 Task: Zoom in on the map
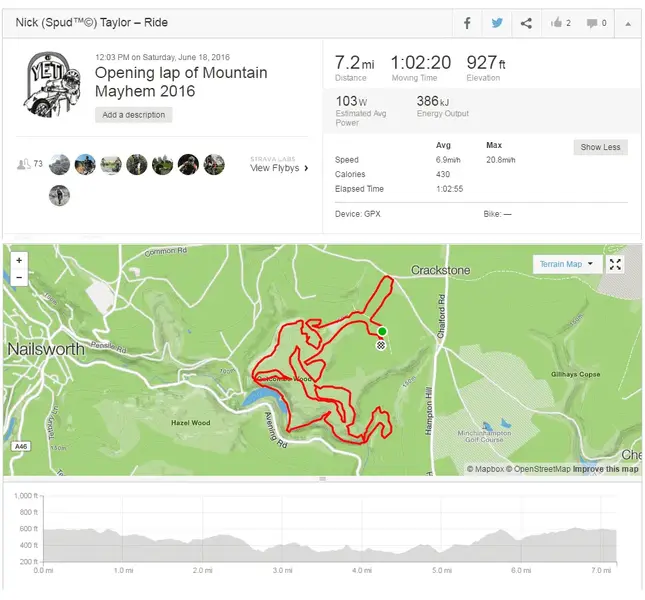click(19, 260)
